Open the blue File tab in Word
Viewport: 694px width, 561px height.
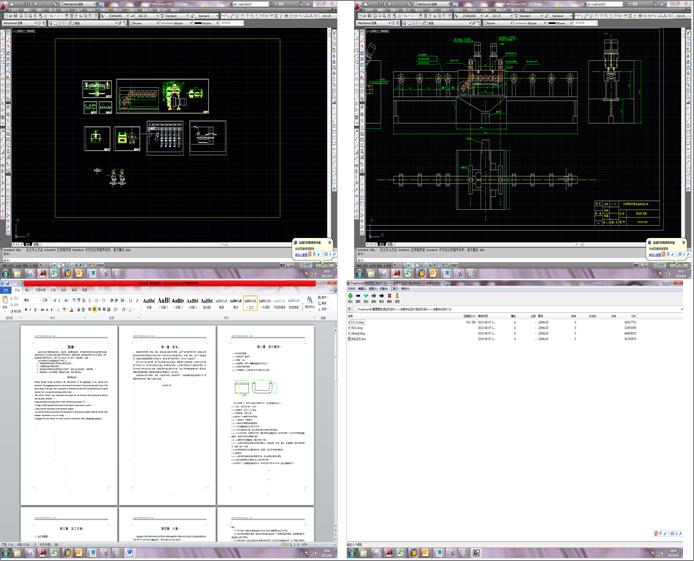point(6,290)
